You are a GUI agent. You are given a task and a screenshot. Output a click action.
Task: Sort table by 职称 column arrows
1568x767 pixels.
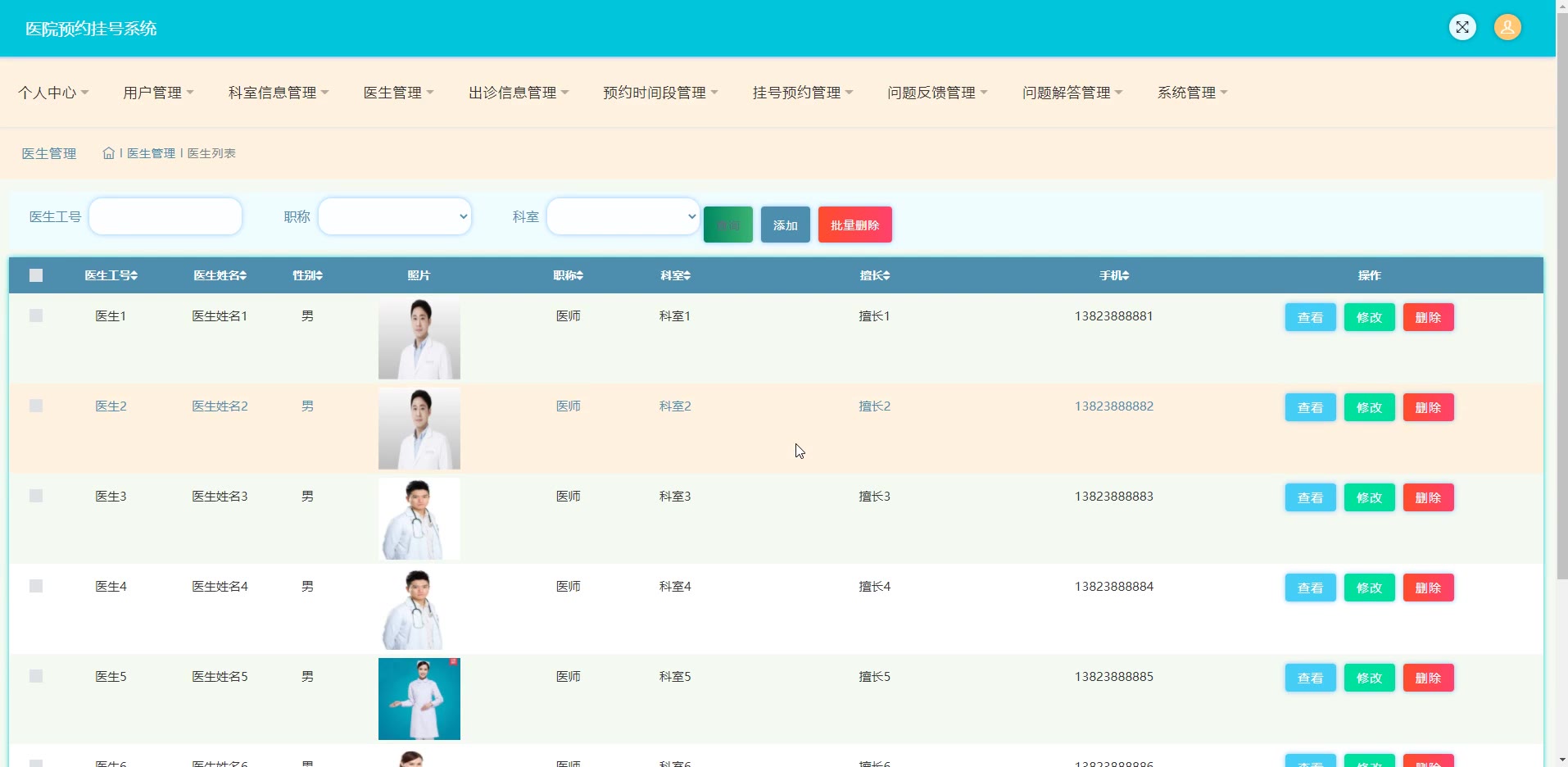tap(580, 276)
